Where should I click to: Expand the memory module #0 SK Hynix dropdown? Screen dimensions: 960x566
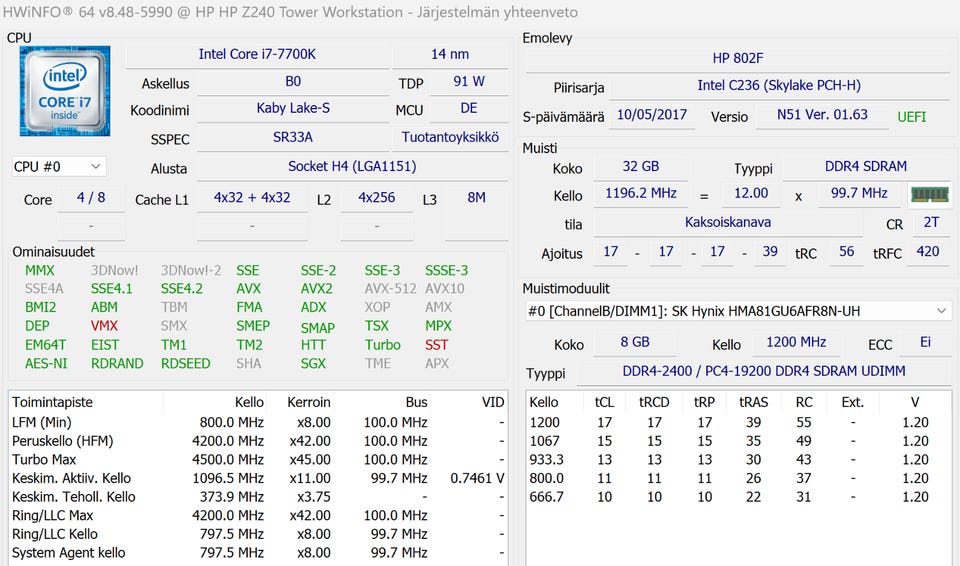737,311
